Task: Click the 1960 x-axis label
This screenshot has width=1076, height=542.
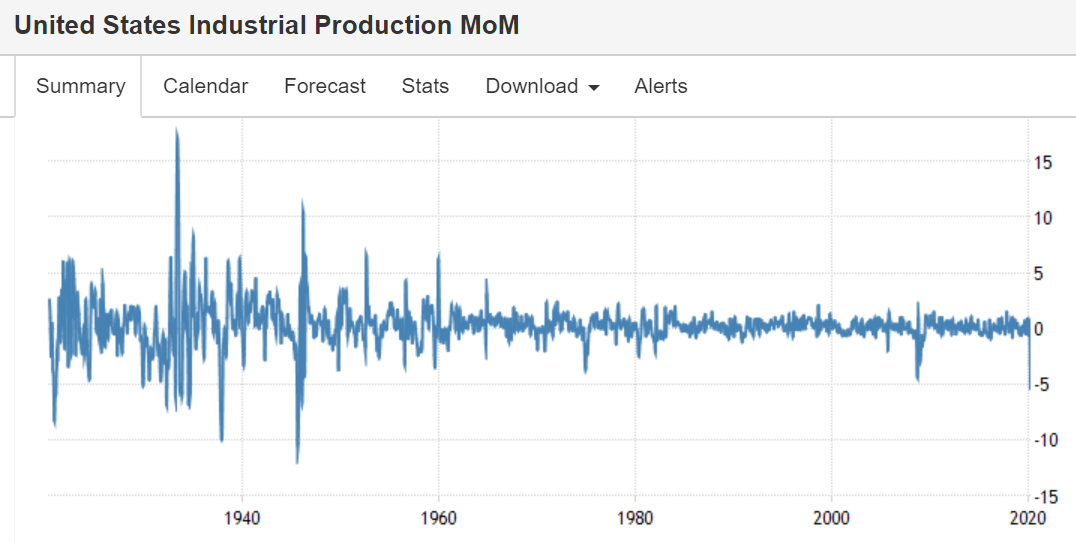Action: (x=439, y=518)
